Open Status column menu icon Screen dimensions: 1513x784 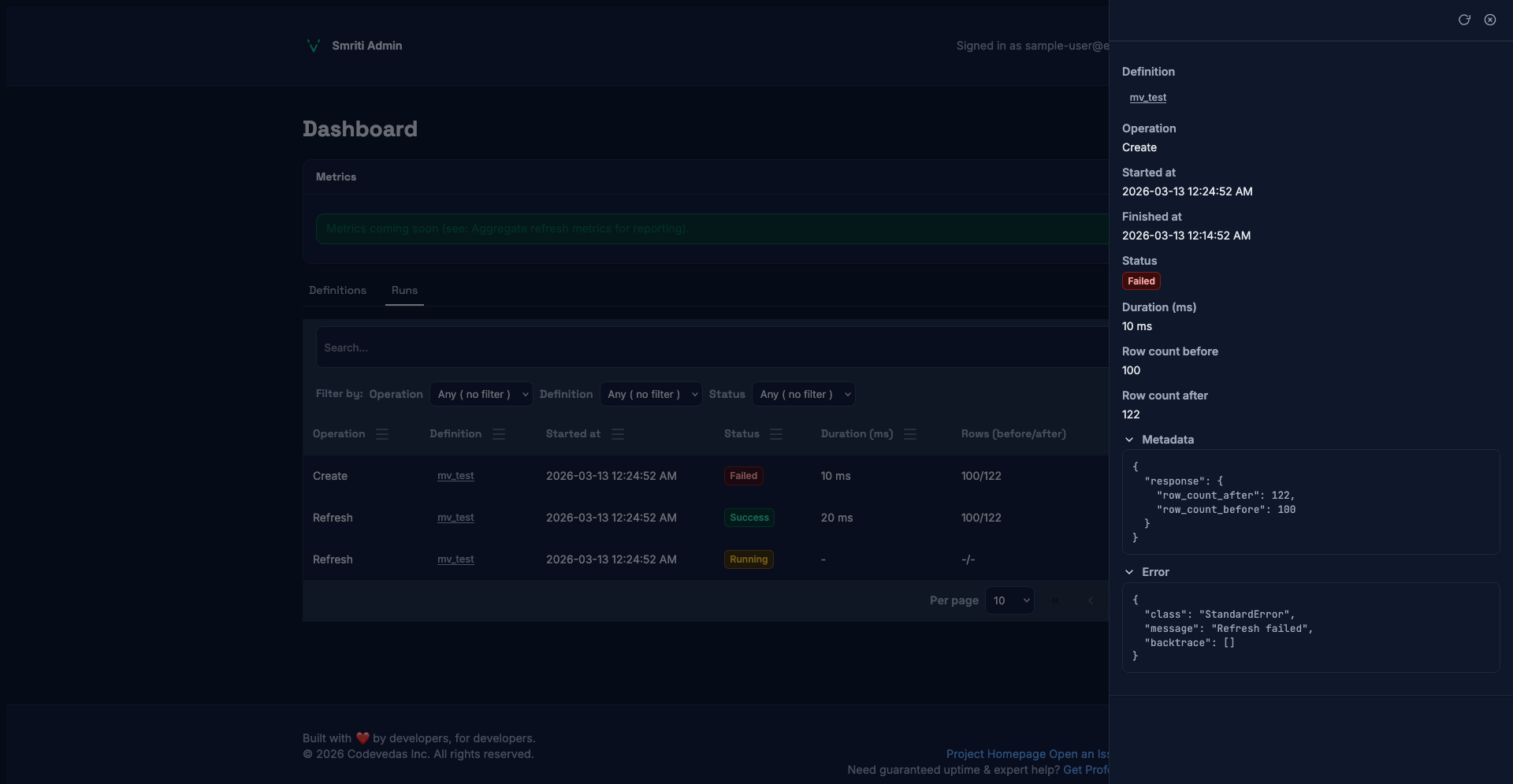coord(776,434)
